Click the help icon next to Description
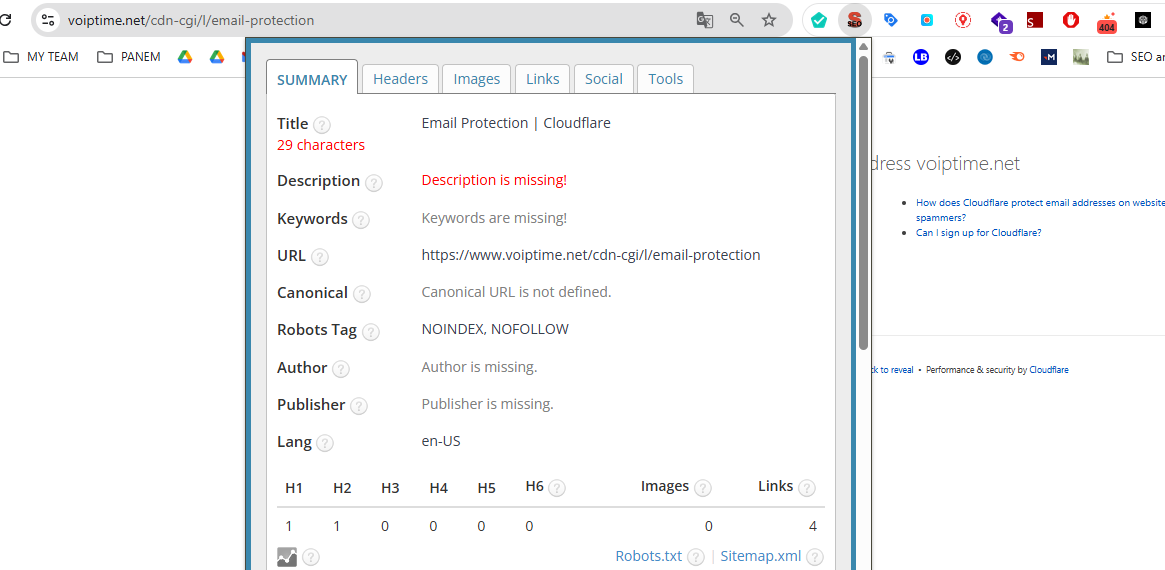 (x=374, y=183)
